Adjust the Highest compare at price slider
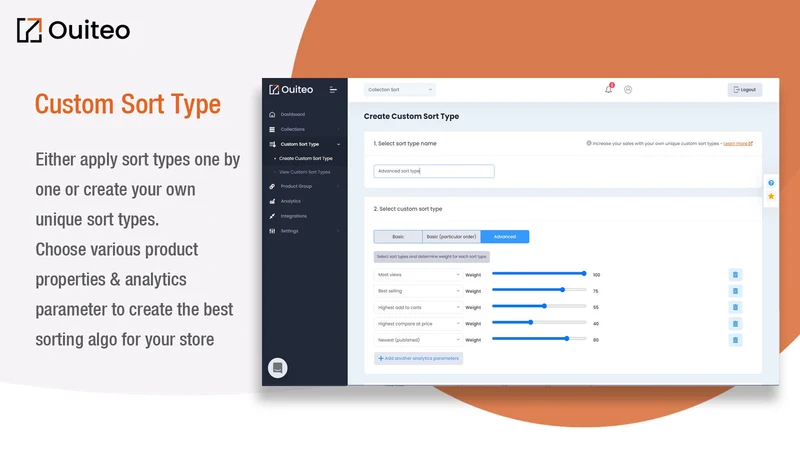Viewport: 800px width, 450px height. pyautogui.click(x=539, y=322)
